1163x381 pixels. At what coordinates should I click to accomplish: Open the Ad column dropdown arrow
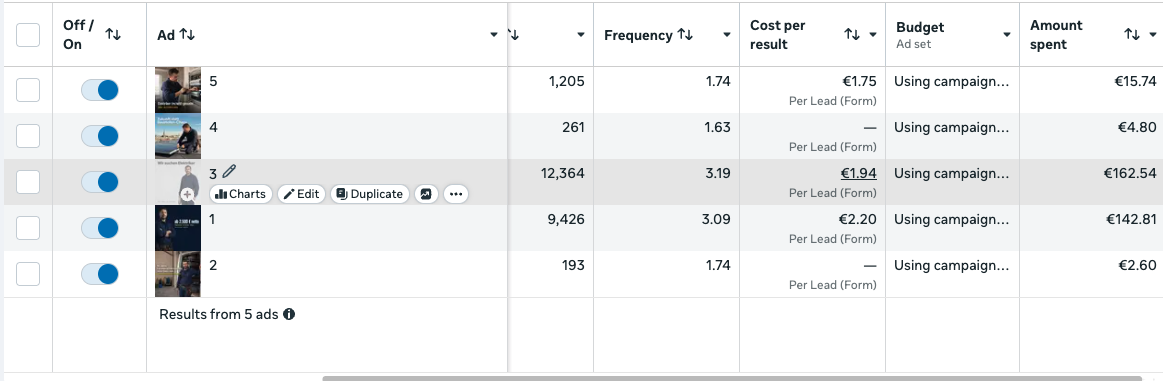tap(494, 35)
